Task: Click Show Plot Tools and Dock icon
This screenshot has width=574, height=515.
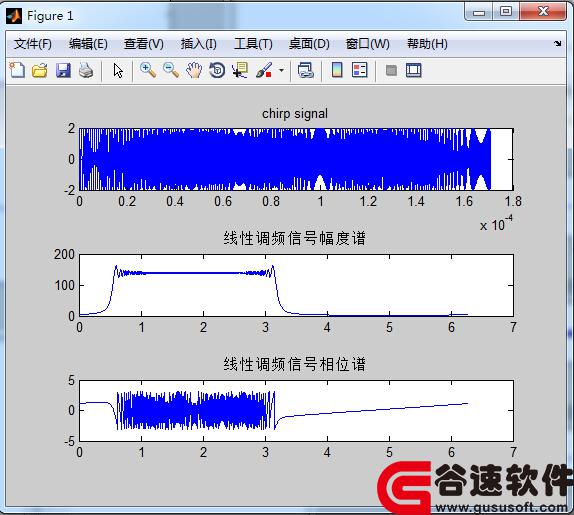Action: pos(414,70)
